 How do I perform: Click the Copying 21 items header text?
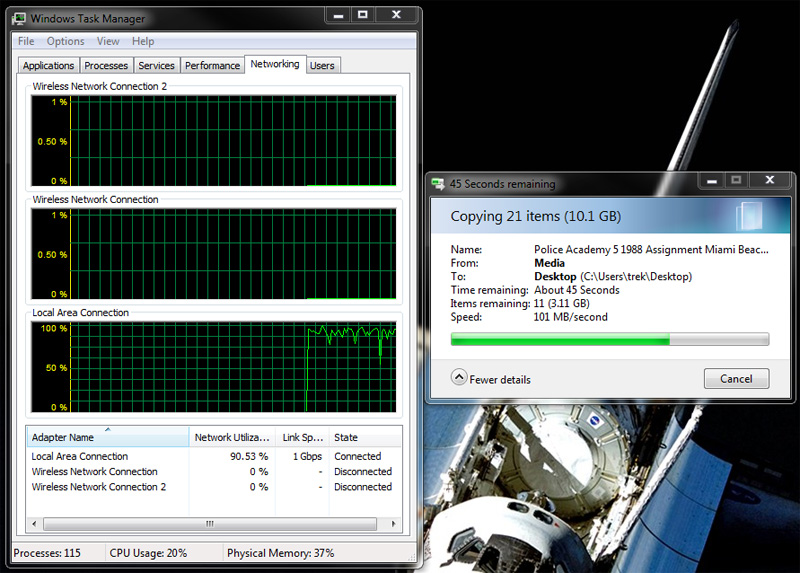535,216
